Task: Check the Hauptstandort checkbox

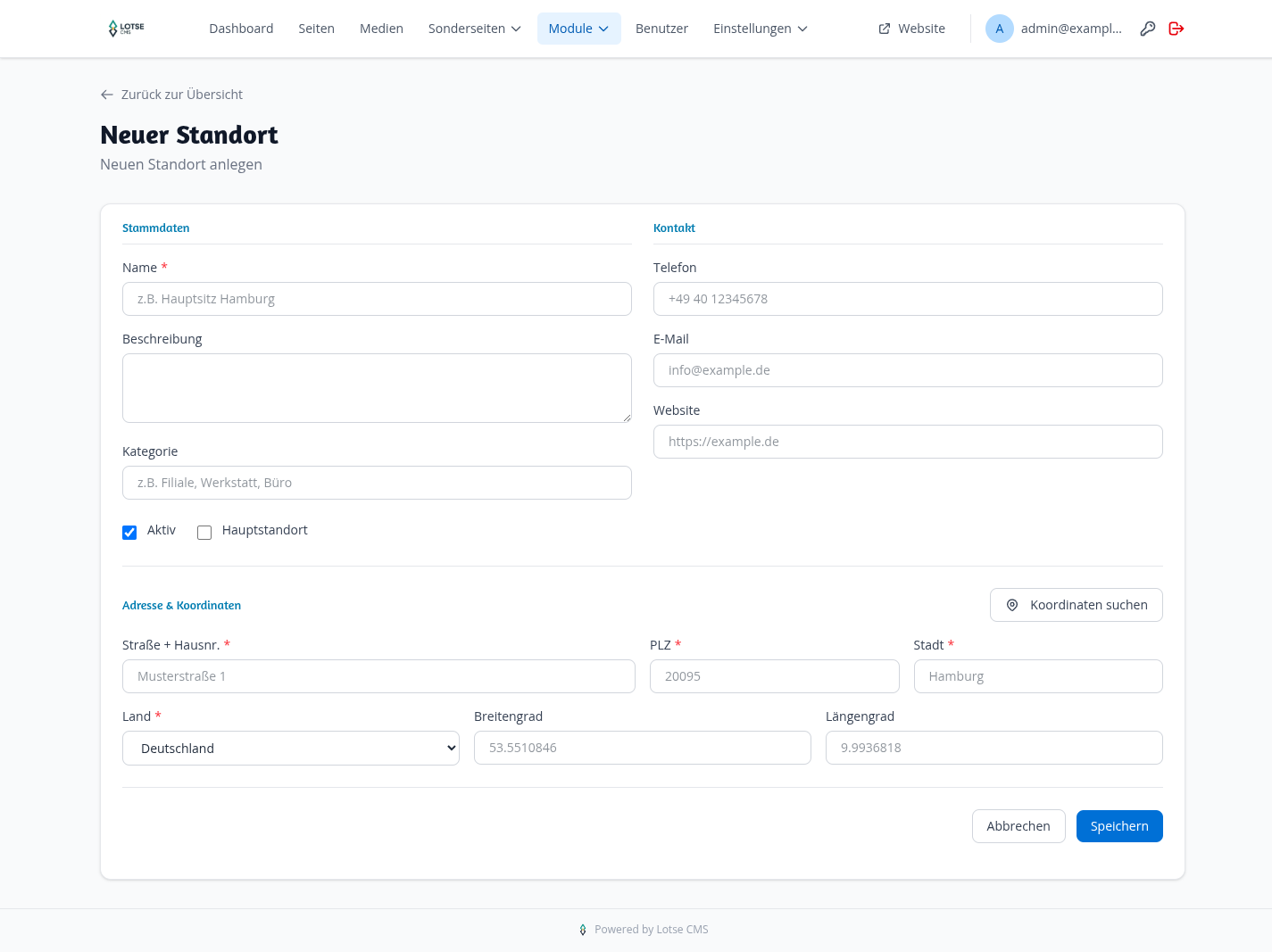Action: pos(204,533)
